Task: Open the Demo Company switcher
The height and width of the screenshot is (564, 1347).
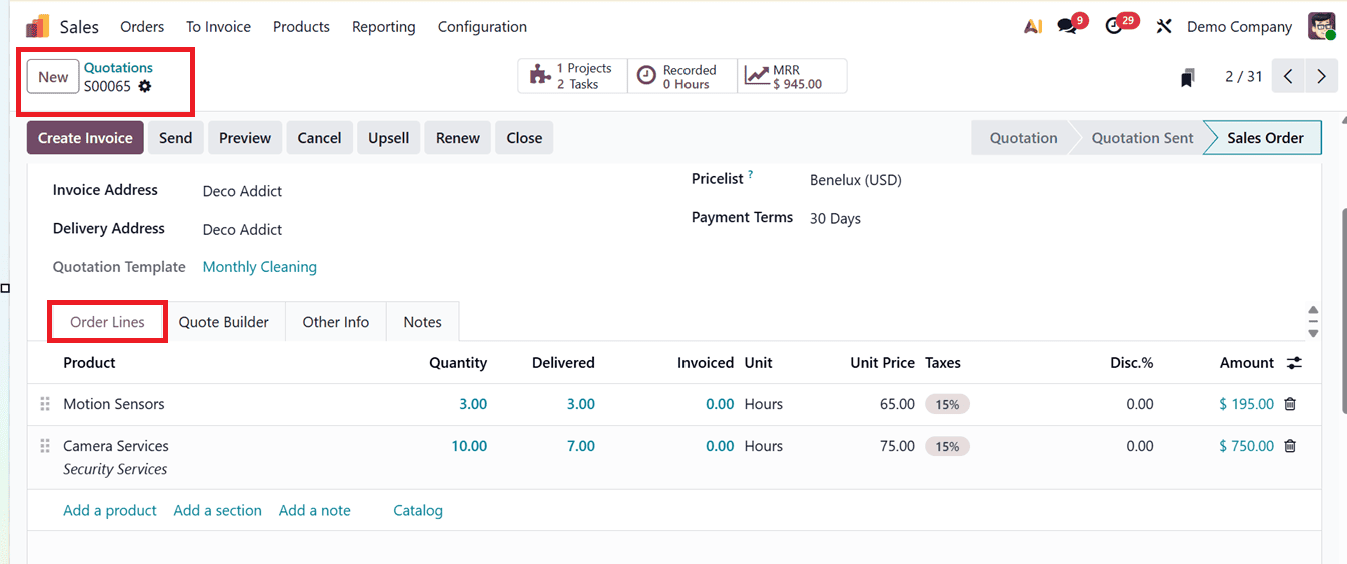Action: [x=1239, y=27]
